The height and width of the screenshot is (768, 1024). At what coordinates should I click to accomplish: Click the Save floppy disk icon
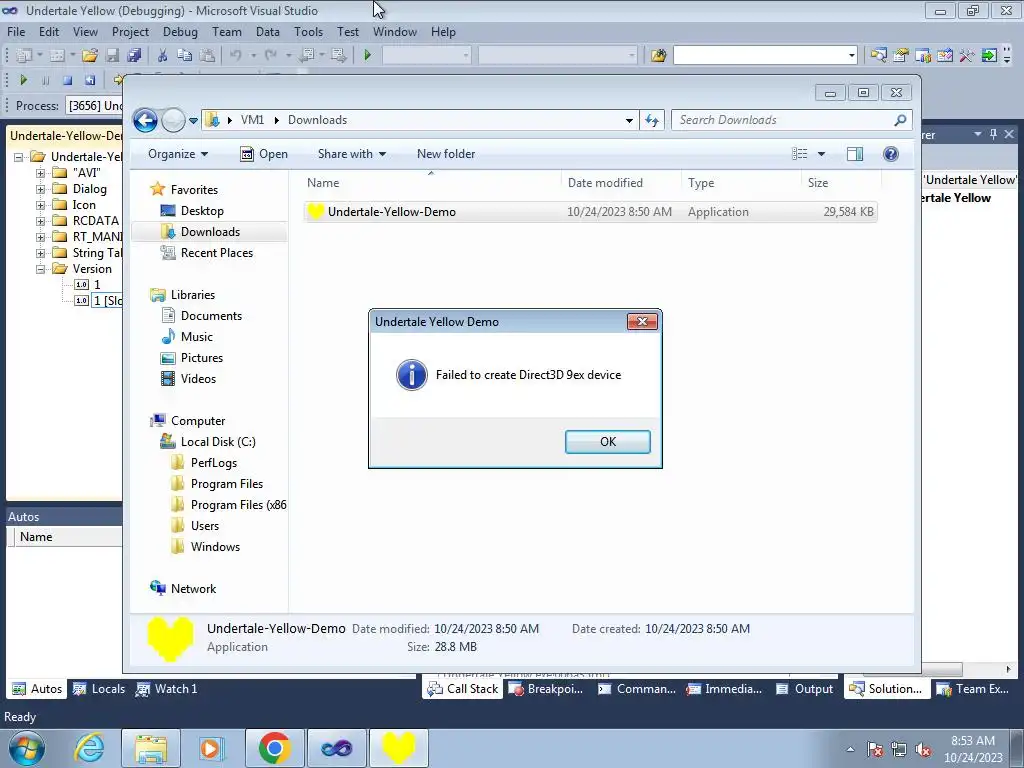pos(112,56)
